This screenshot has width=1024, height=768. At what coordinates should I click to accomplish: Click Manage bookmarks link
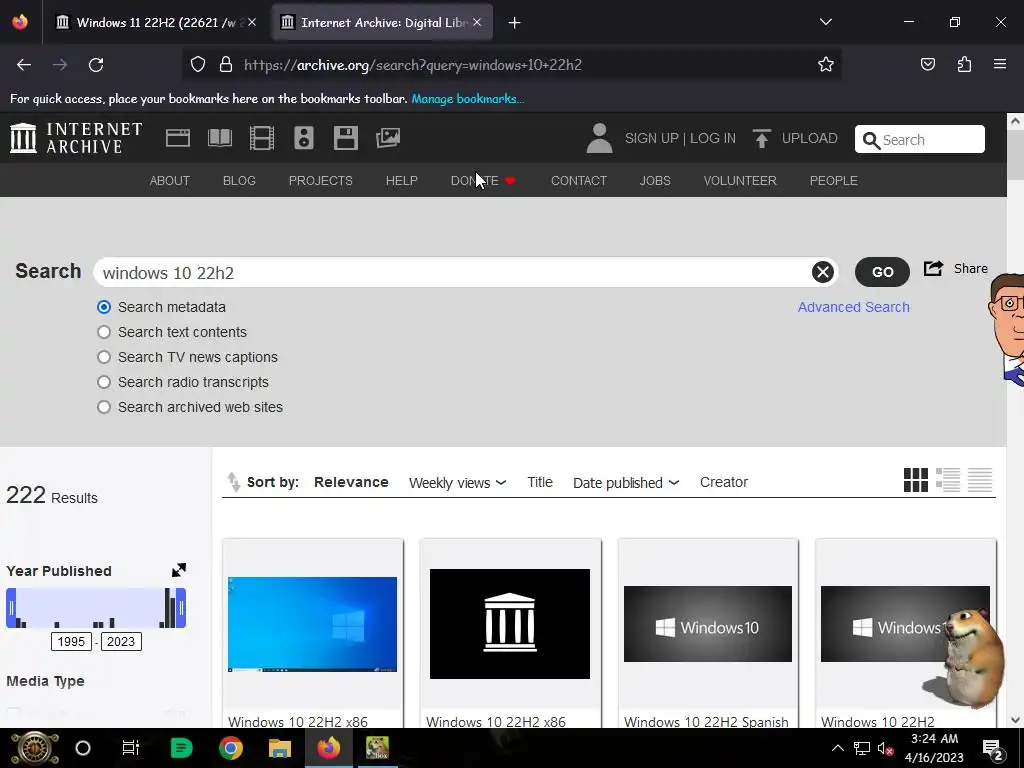[468, 99]
